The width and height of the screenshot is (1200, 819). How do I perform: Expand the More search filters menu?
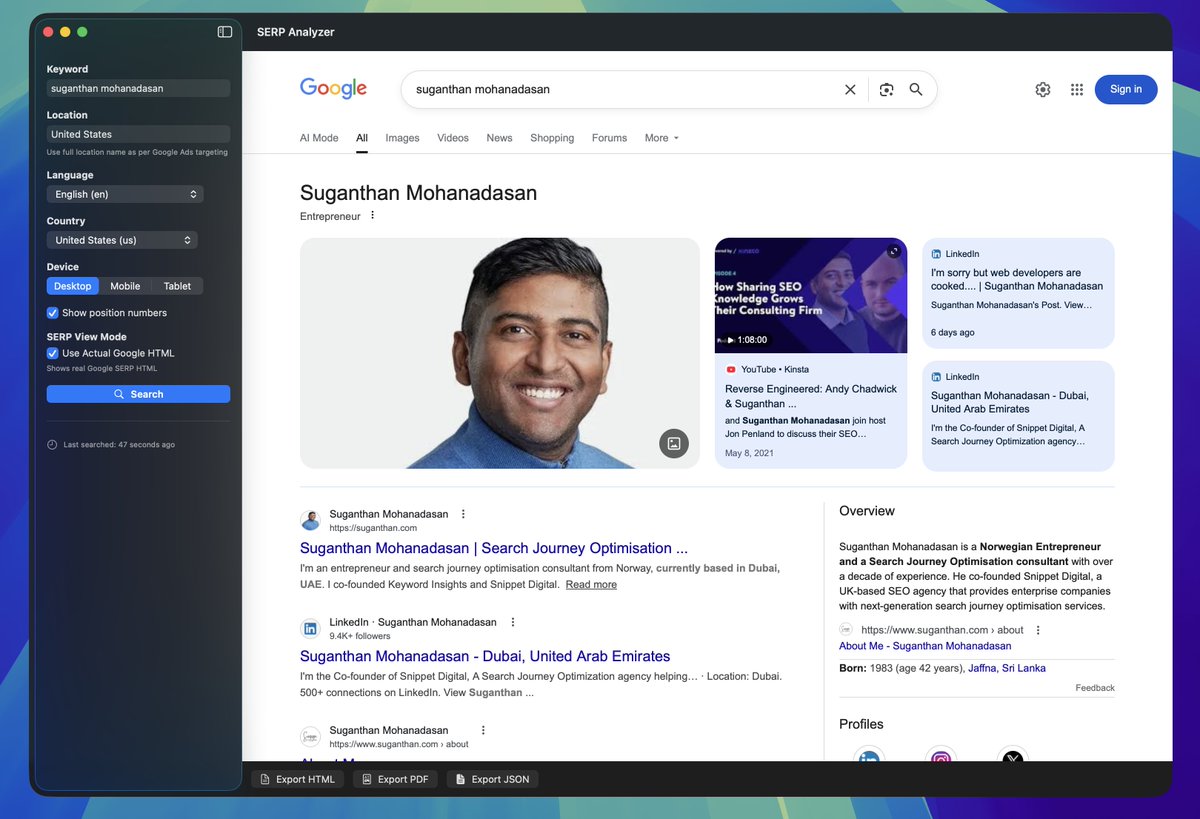[x=662, y=138]
